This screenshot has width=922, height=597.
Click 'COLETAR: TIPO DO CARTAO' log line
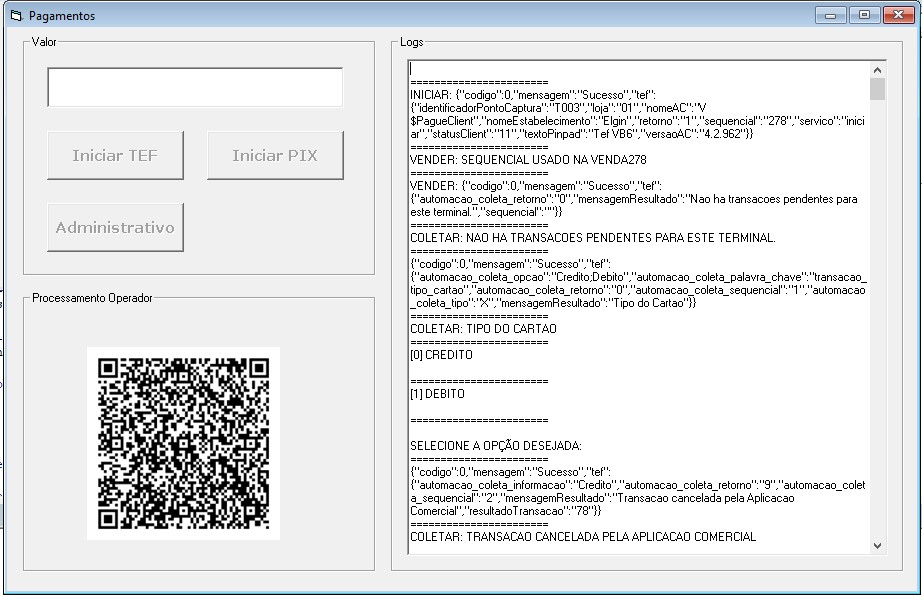tap(483, 329)
